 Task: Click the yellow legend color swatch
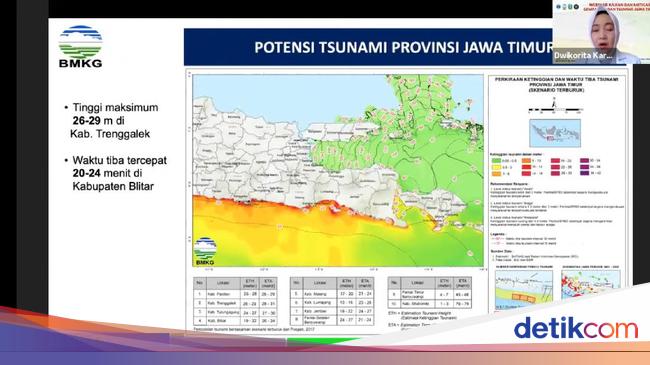[496, 167]
